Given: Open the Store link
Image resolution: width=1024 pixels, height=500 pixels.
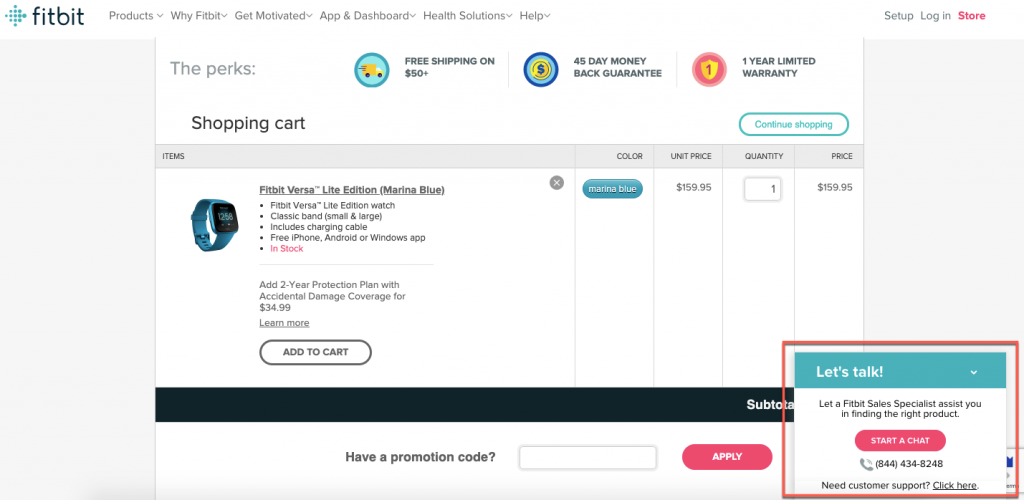Looking at the screenshot, I should 972,16.
